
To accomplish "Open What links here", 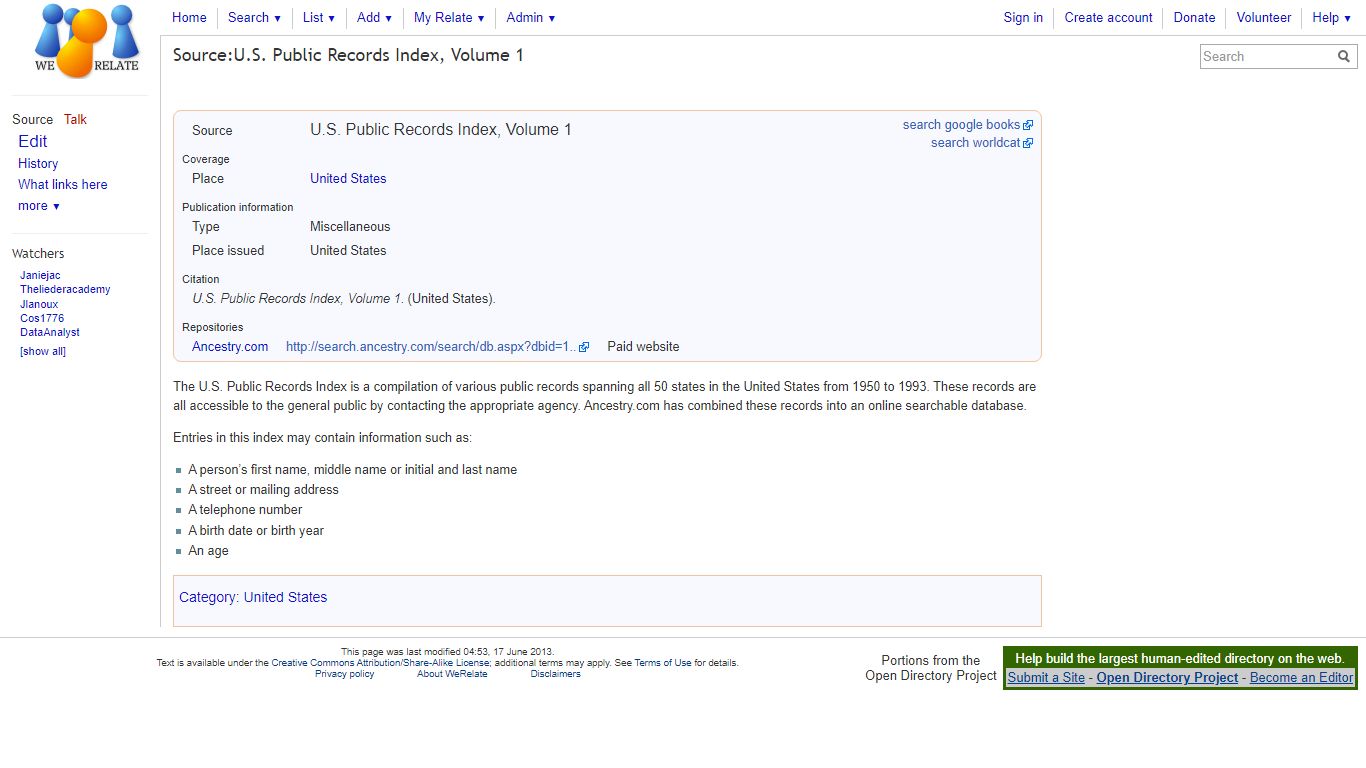I will coord(62,184).
